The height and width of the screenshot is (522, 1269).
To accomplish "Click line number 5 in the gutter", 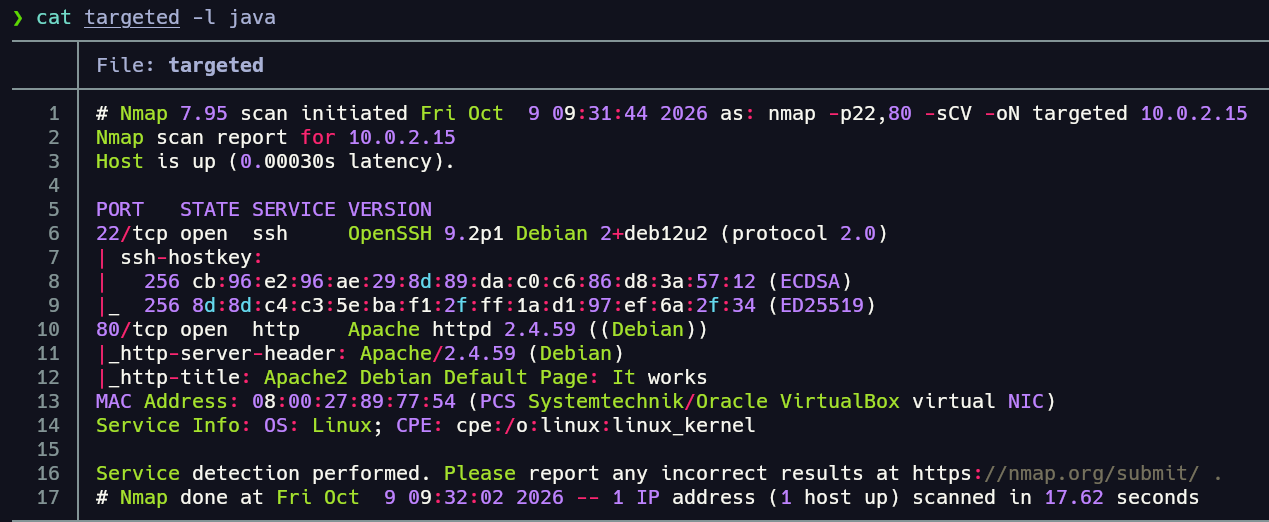I will (x=54, y=209).
